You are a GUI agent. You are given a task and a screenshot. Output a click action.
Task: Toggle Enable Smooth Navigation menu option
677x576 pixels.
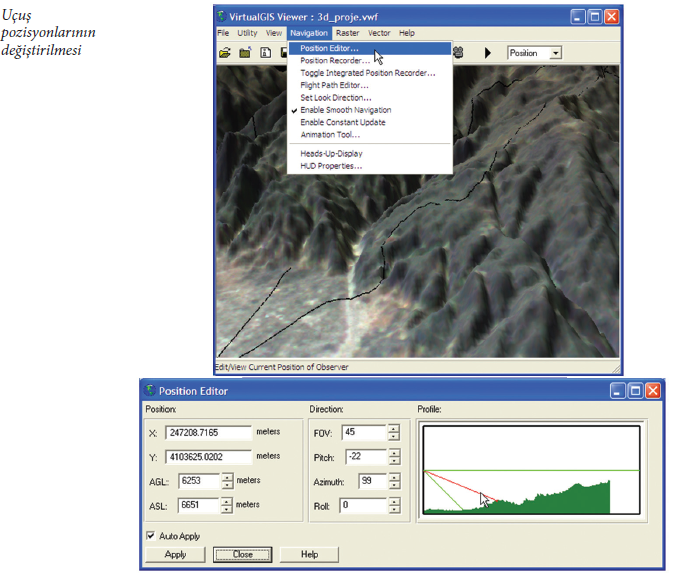click(x=345, y=110)
